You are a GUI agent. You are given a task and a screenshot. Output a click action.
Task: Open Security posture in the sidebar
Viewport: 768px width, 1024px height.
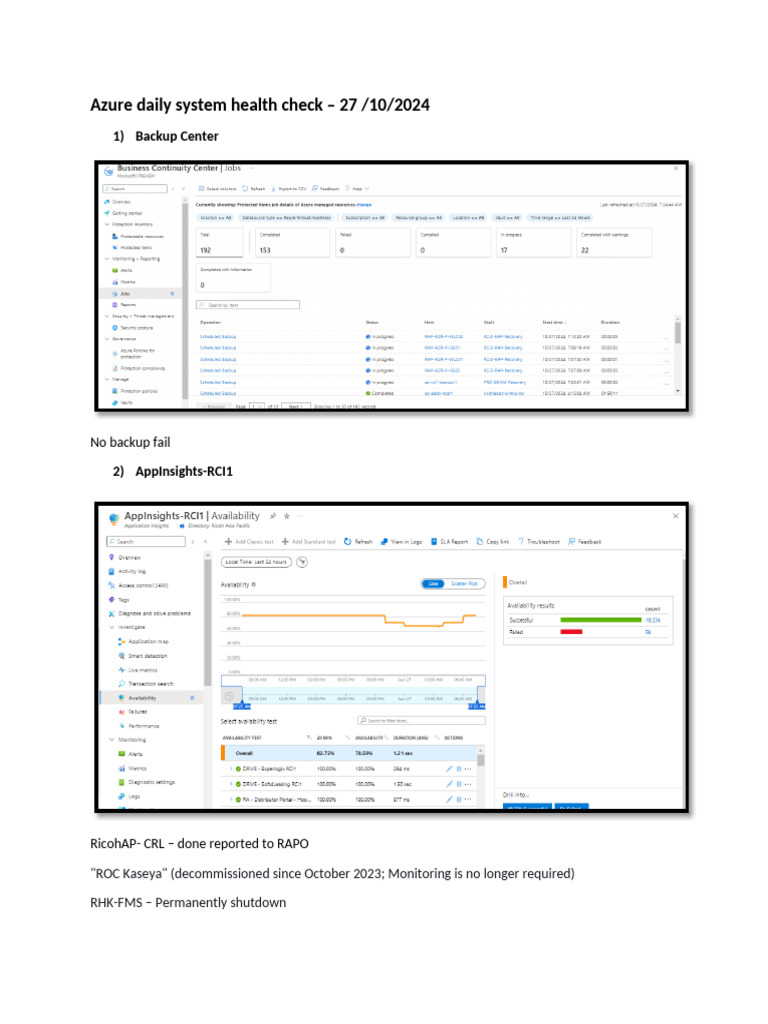[x=136, y=328]
